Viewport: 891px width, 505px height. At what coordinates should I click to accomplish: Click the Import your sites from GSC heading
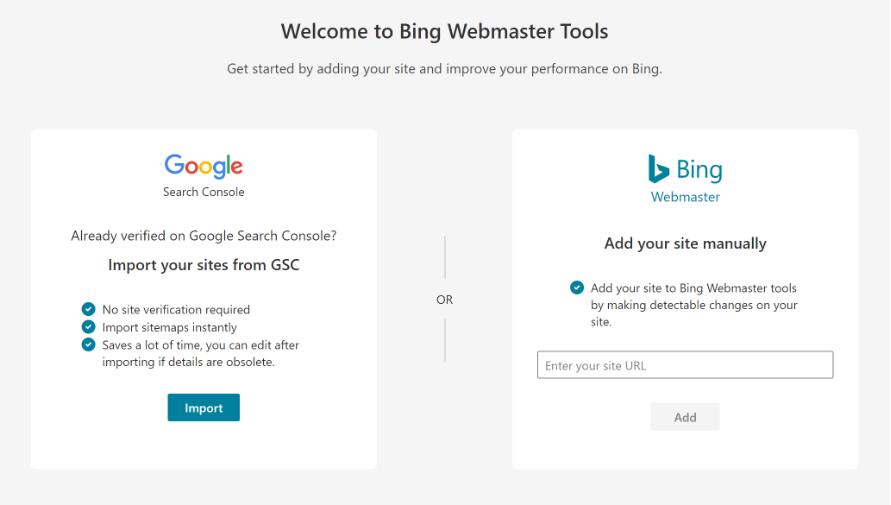203,265
